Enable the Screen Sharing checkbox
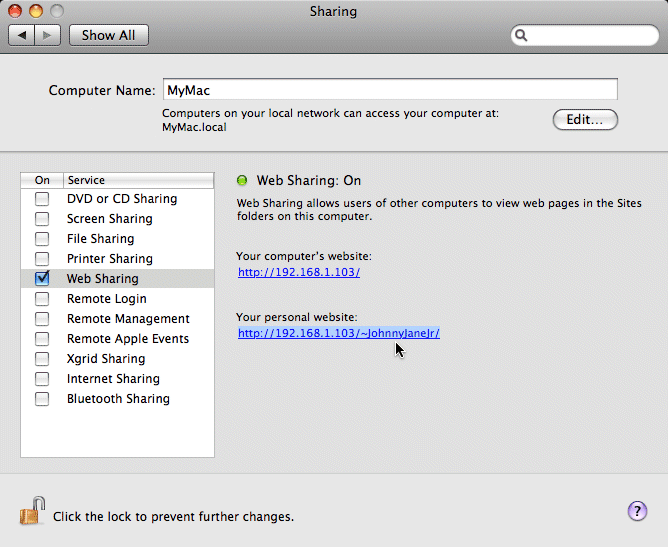This screenshot has height=547, width=668. coord(42,219)
